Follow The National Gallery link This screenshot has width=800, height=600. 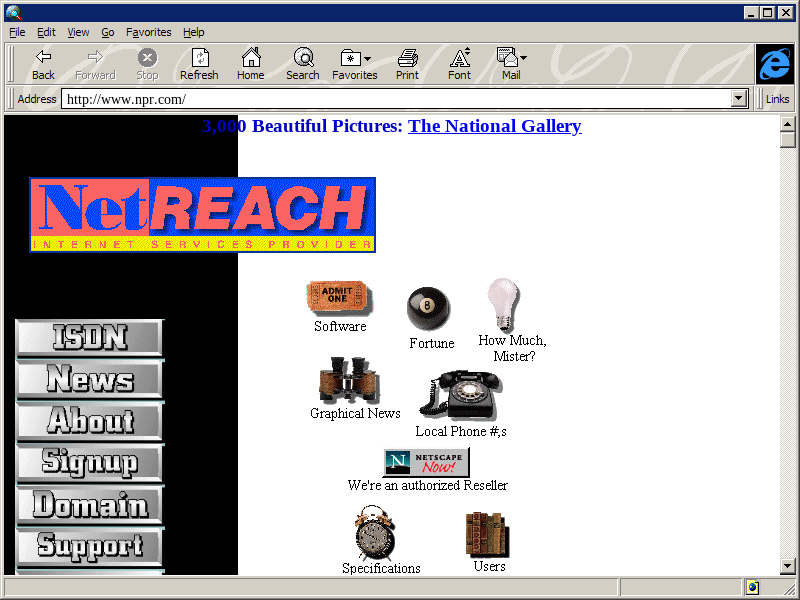(x=494, y=126)
